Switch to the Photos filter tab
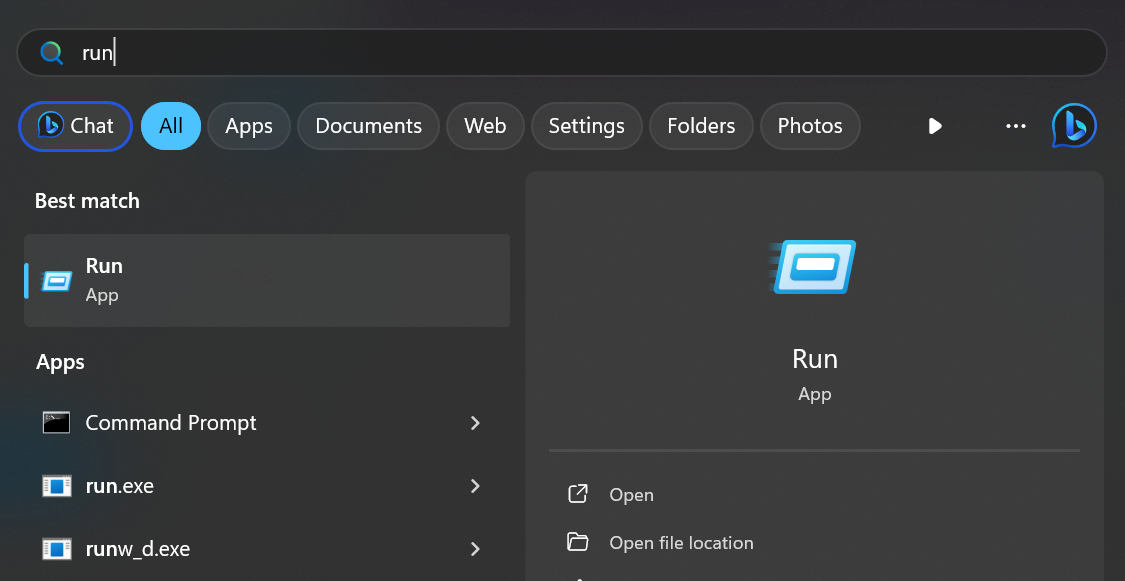 [x=810, y=126]
